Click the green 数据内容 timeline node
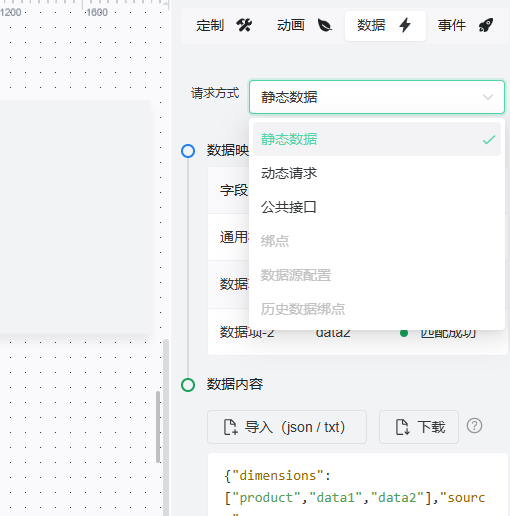The width and height of the screenshot is (510, 516). (188, 385)
